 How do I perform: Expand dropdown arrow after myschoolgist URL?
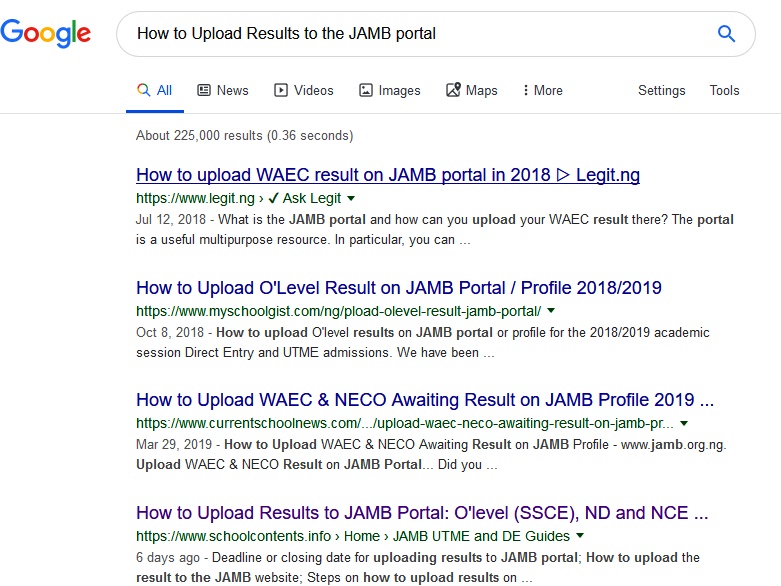click(x=551, y=311)
